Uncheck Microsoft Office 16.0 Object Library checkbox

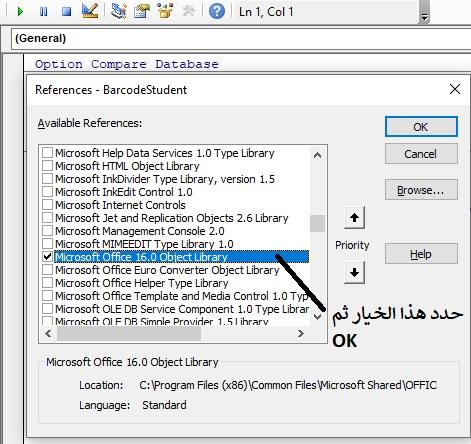click(x=47, y=257)
